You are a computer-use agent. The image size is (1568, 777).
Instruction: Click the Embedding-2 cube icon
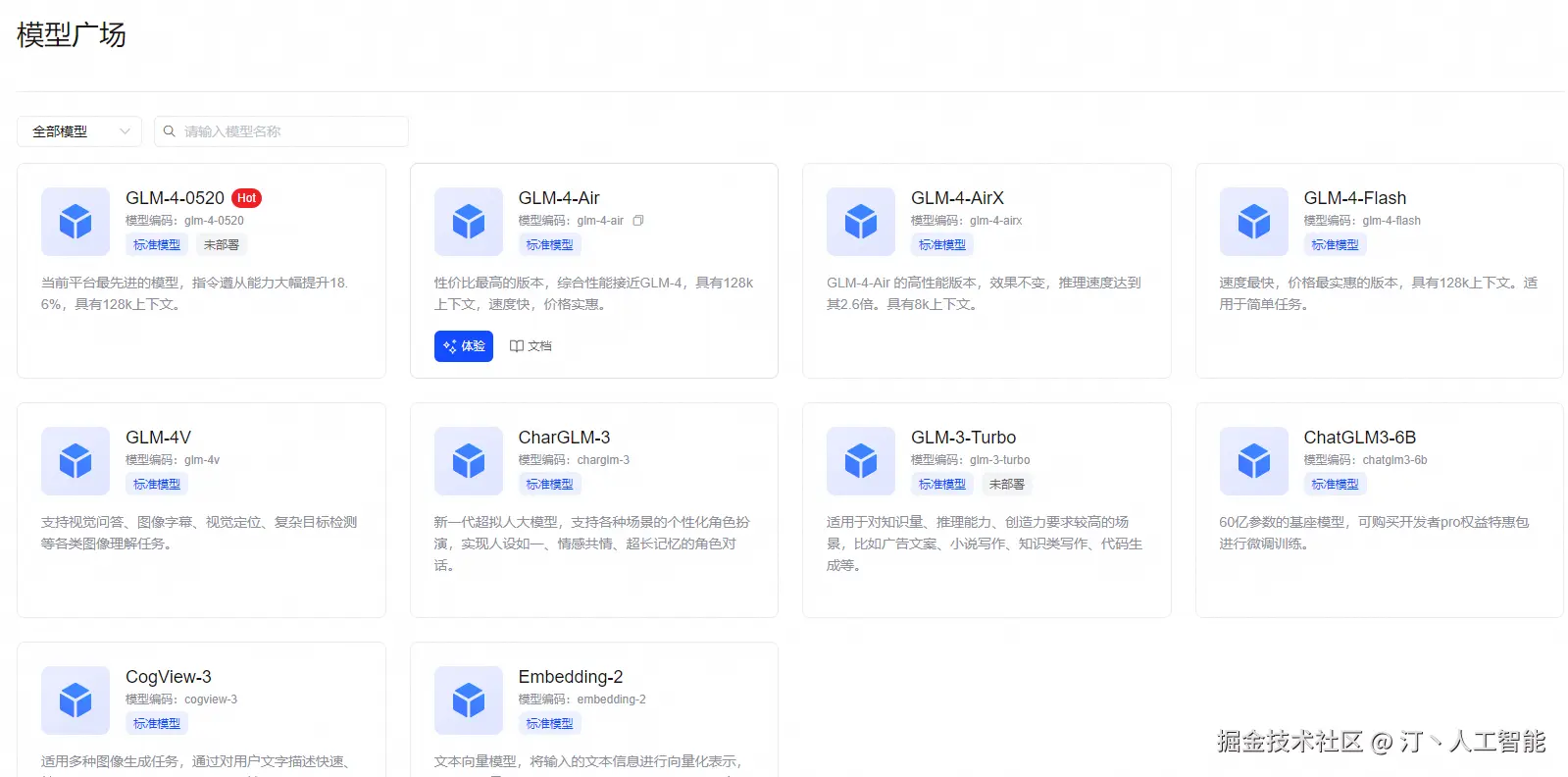click(469, 700)
